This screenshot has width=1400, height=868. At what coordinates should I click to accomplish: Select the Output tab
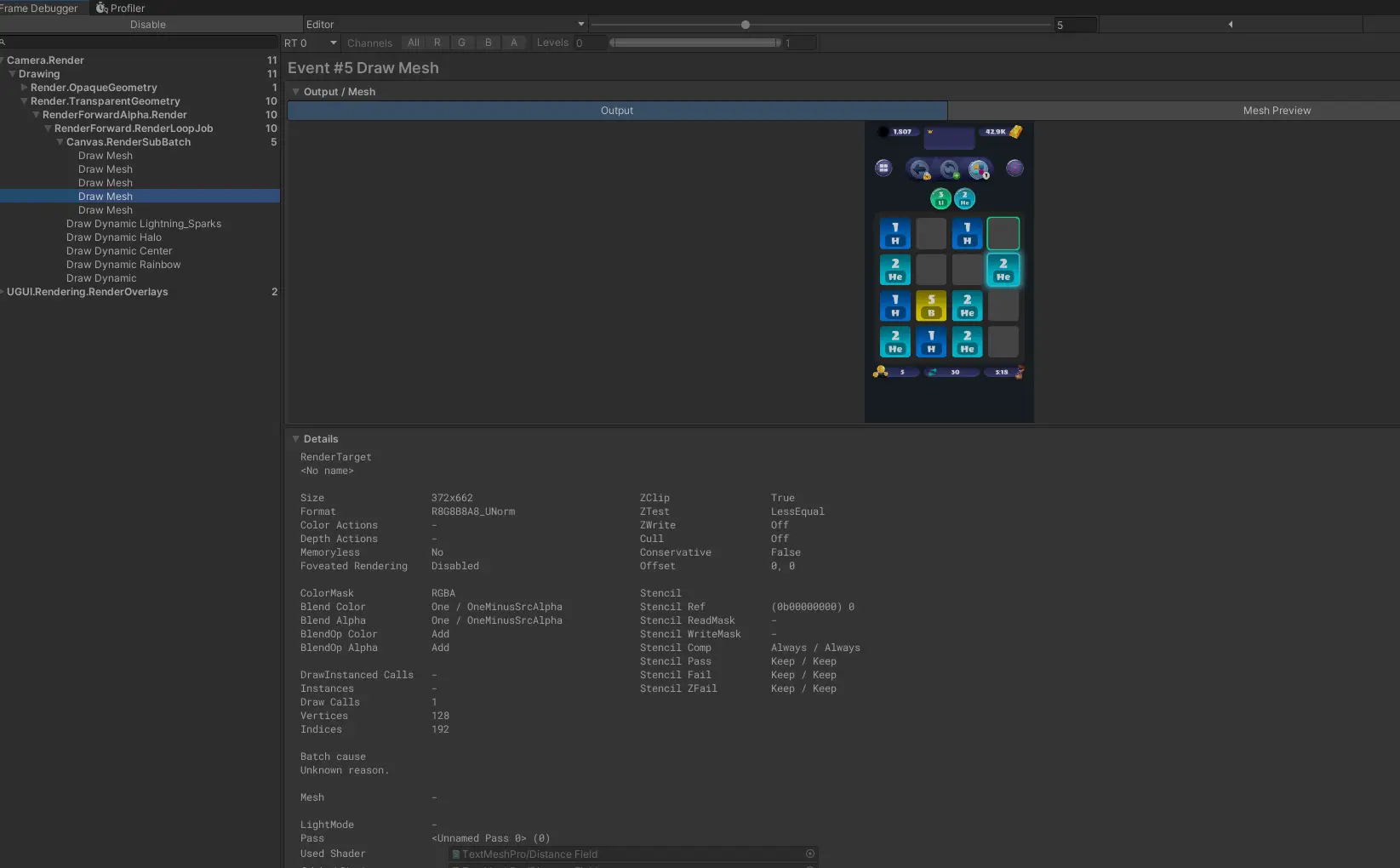click(x=617, y=111)
